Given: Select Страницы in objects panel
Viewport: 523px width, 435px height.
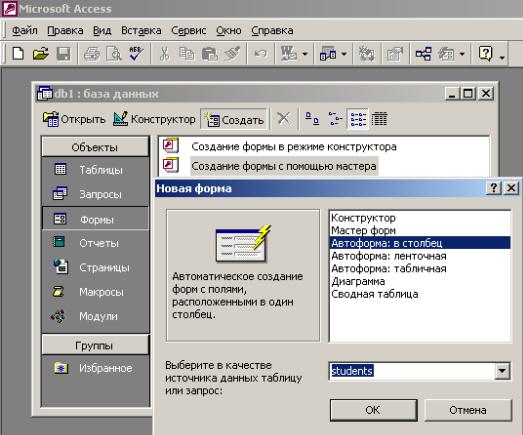Looking at the screenshot, I should tap(95, 267).
